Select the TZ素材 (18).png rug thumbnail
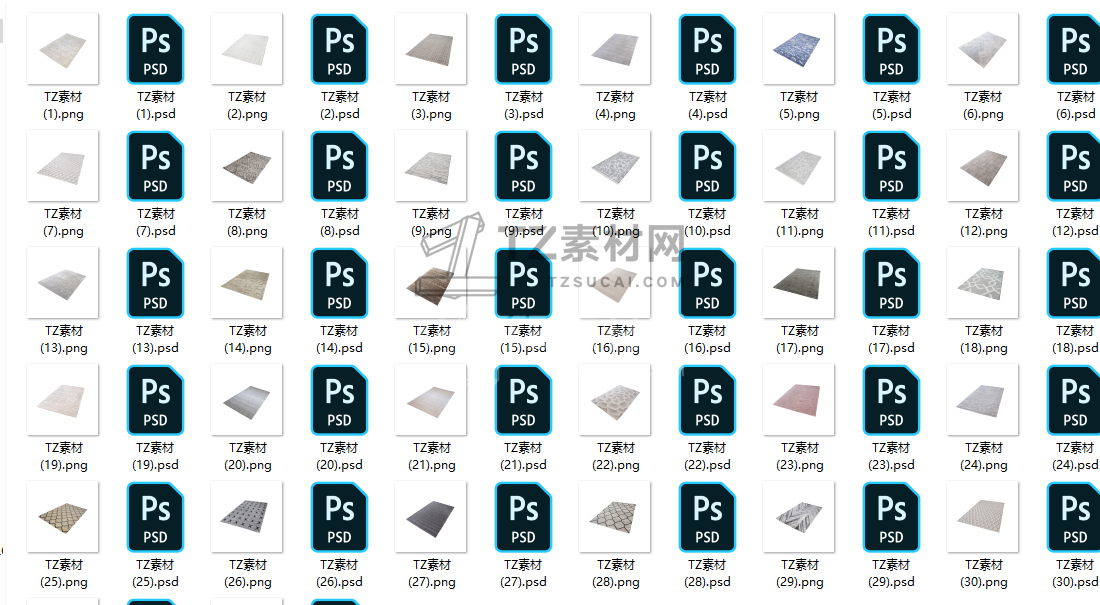The width and height of the screenshot is (1100, 605). (982, 284)
